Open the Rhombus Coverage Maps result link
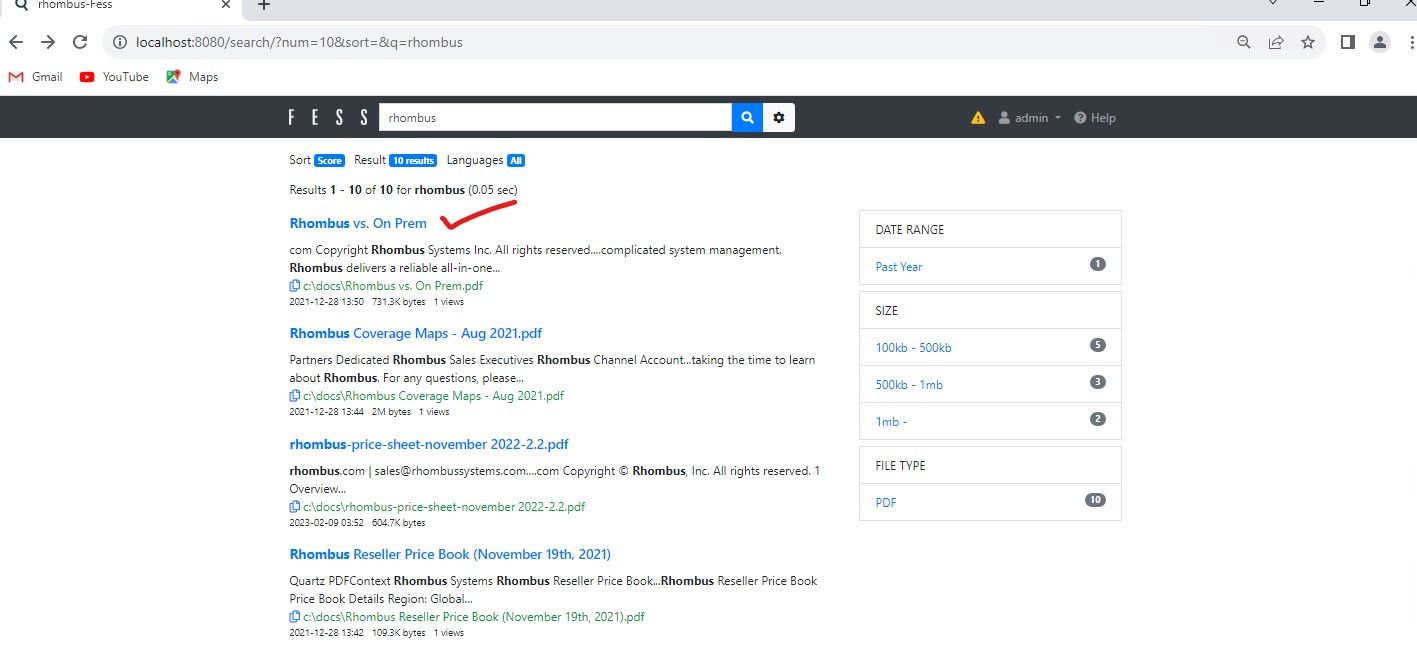The height and width of the screenshot is (655, 1417). pos(415,333)
